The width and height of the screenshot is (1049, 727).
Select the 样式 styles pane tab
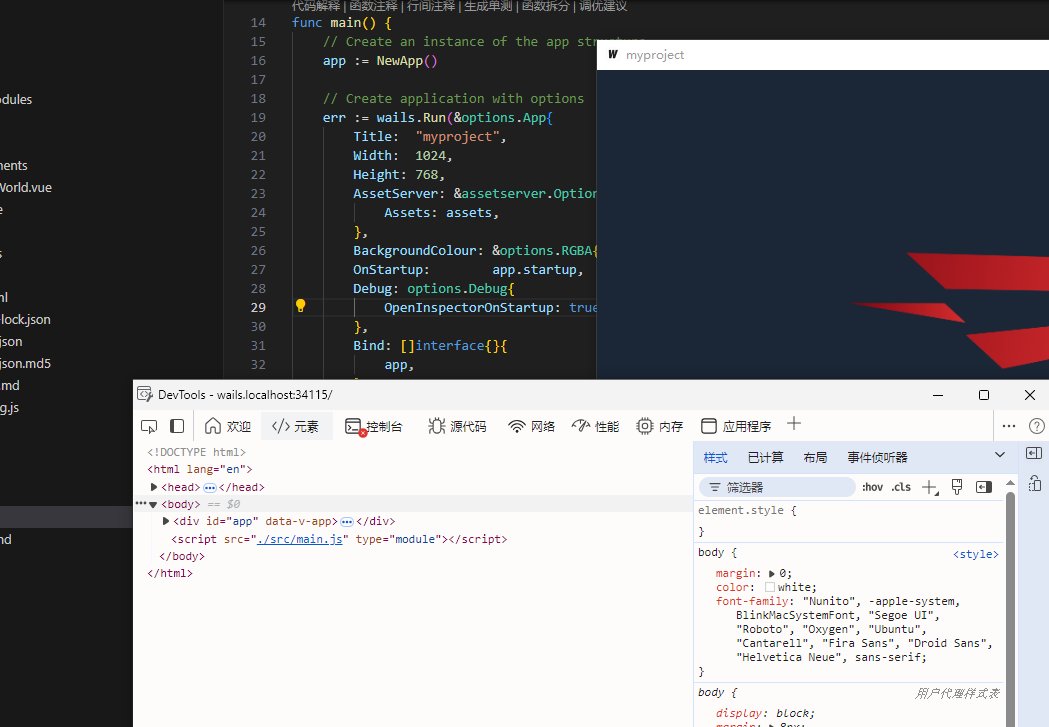[715, 457]
